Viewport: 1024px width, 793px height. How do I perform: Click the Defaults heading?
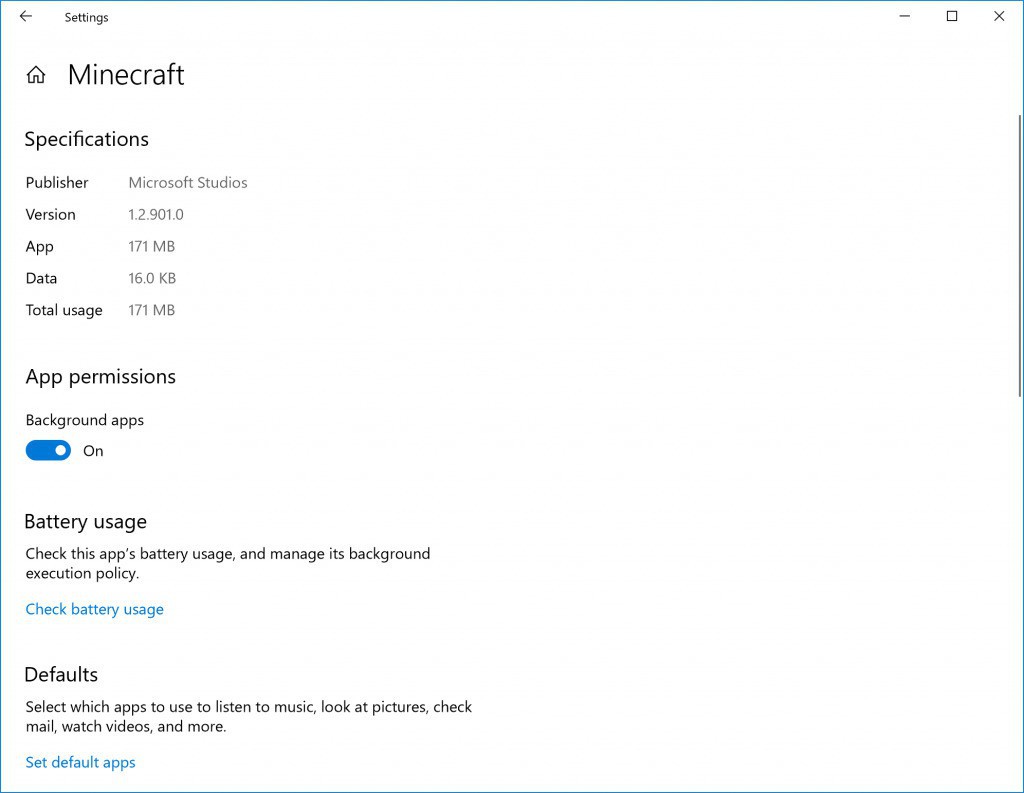61,675
